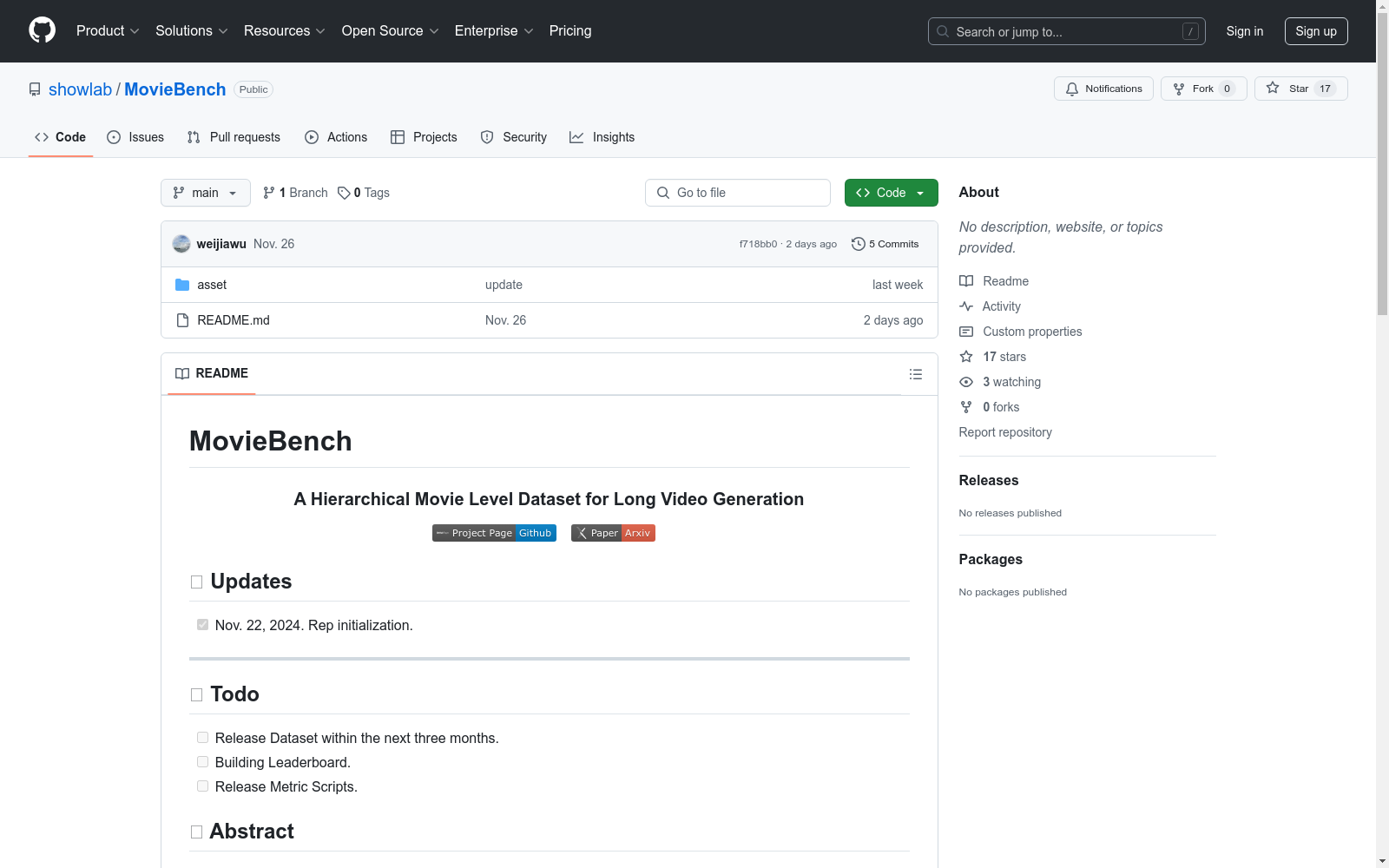Open the Project Page Github badge
This screenshot has width=1389, height=868.
click(494, 533)
